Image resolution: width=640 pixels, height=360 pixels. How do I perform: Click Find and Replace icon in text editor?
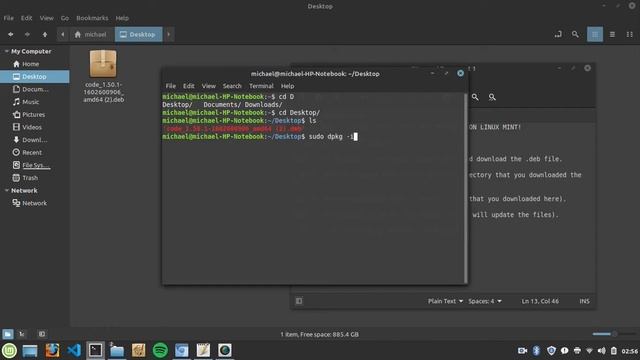tap(492, 97)
